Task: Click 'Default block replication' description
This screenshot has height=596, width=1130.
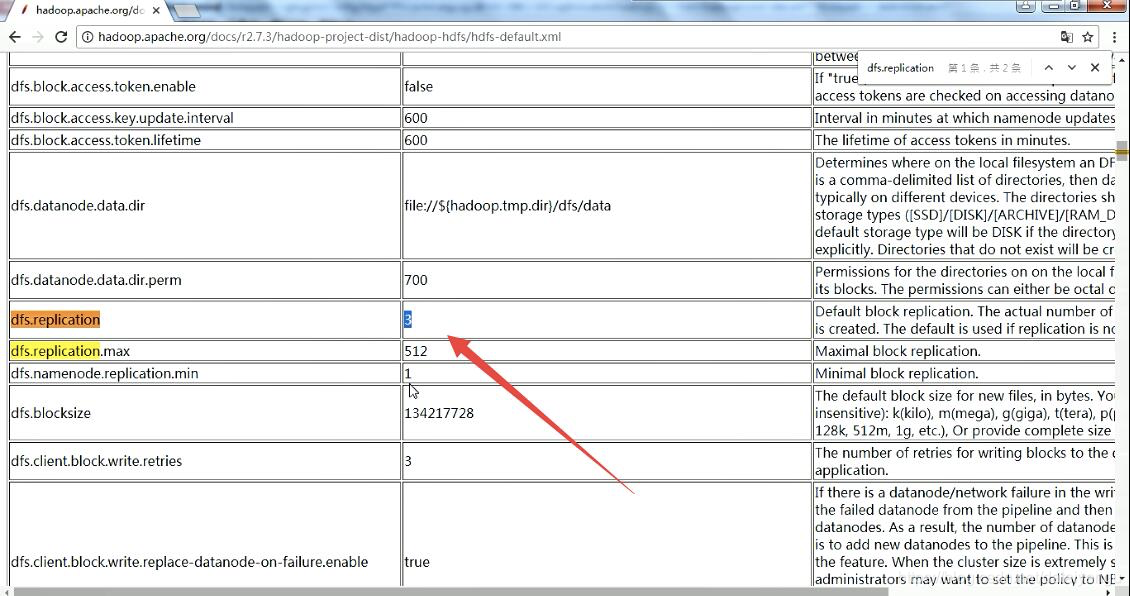Action: (x=964, y=320)
